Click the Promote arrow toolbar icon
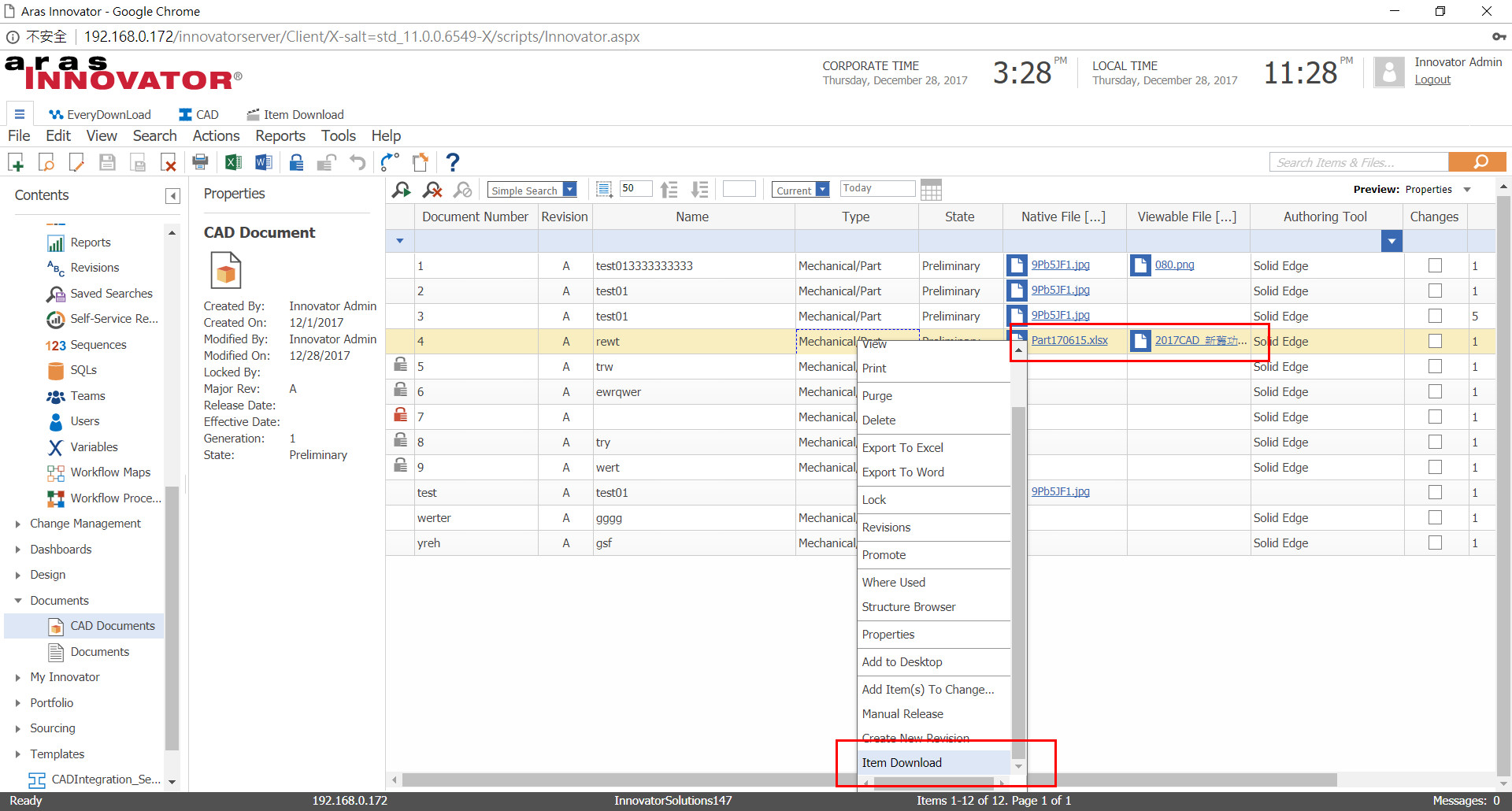1512x811 pixels. (x=389, y=162)
